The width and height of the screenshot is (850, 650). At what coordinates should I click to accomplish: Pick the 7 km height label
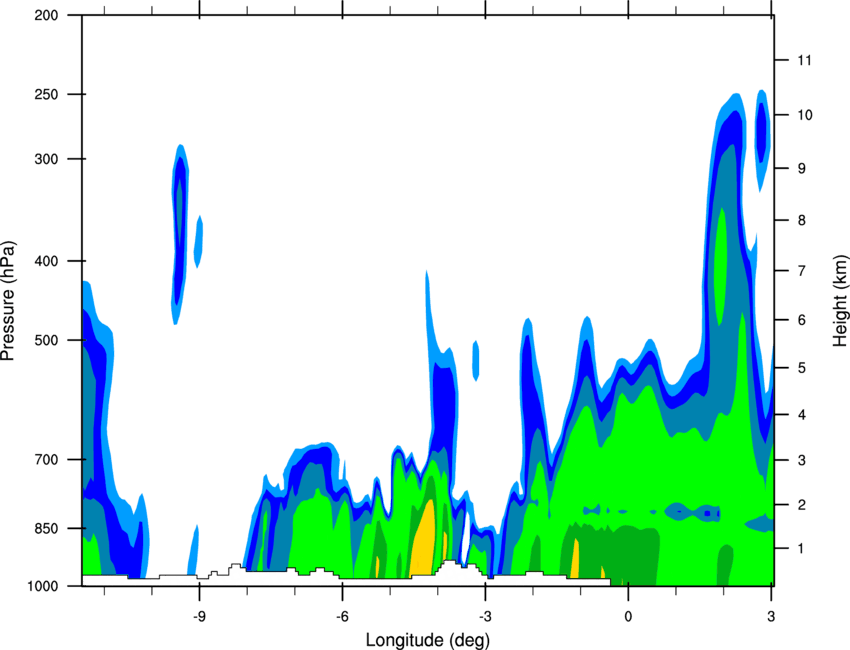802,270
